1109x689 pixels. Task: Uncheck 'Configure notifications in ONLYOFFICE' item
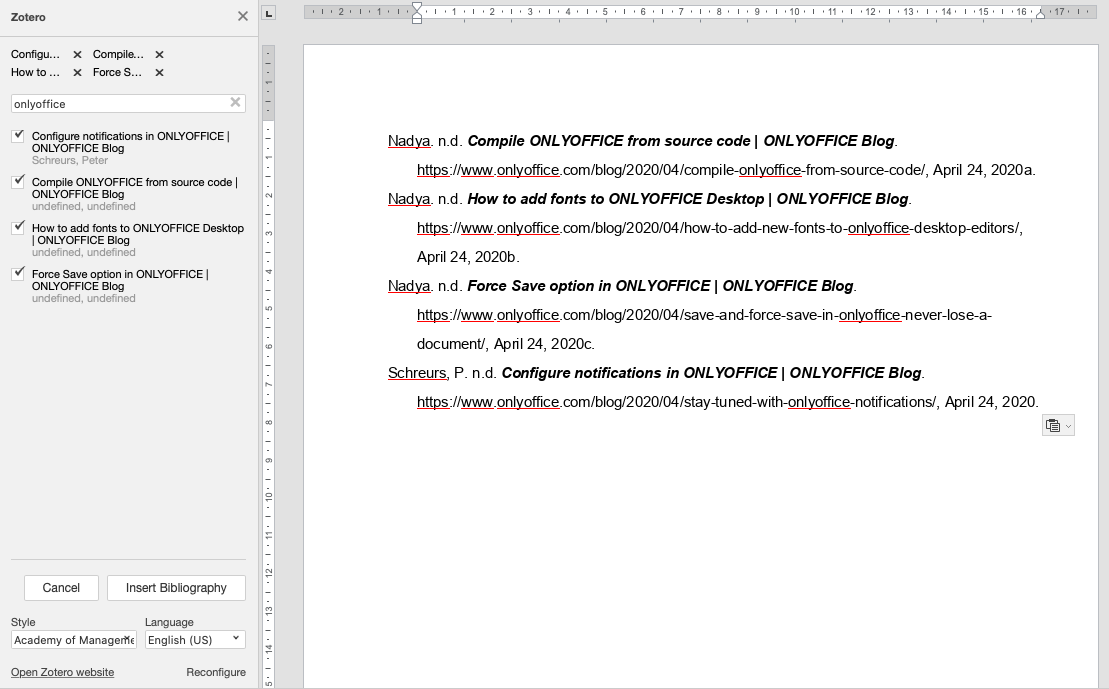(18, 136)
